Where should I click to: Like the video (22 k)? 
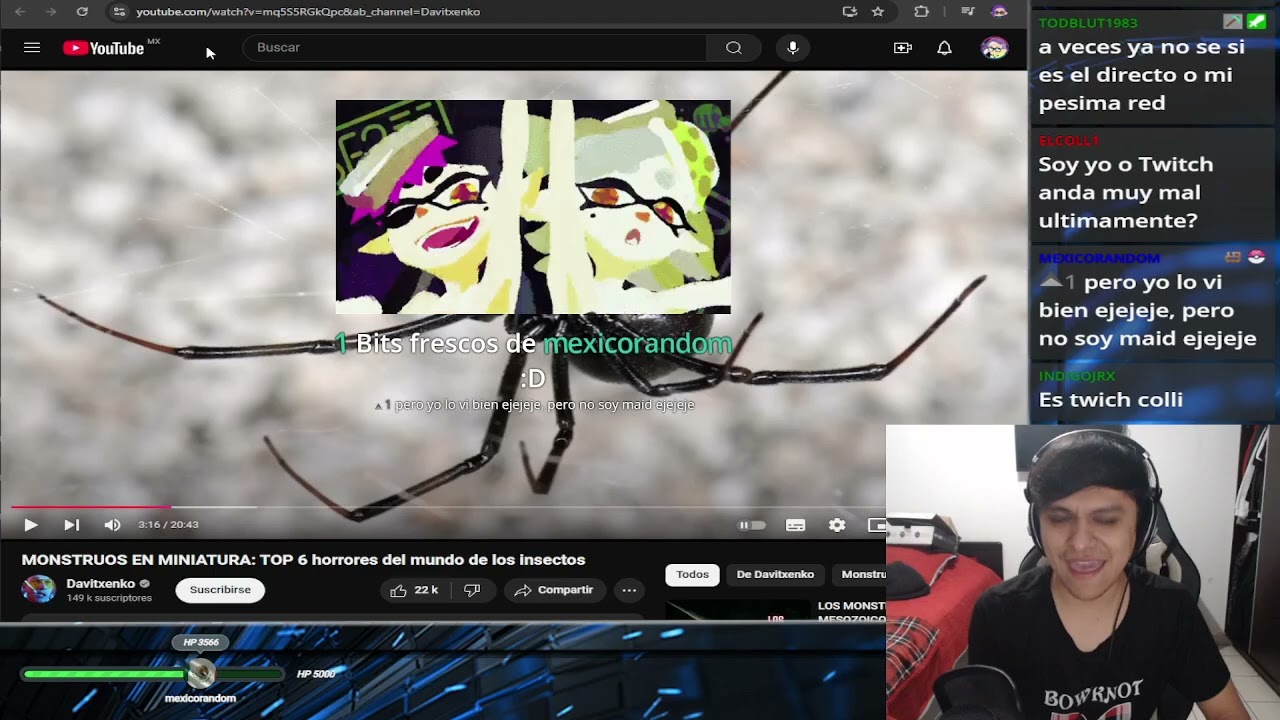(x=414, y=590)
